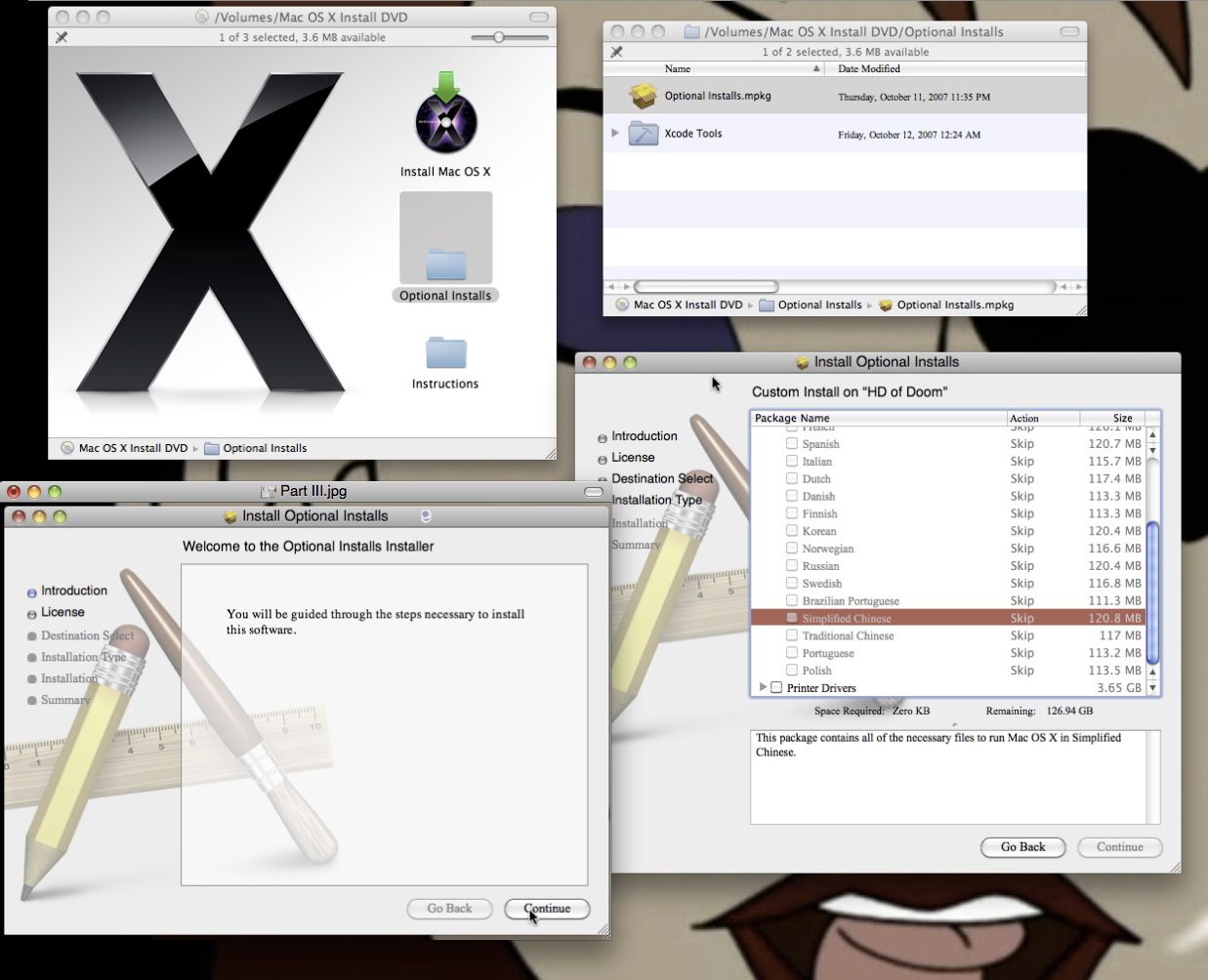Click Skip action for Simplified Chinese row
Viewport: 1208px width, 980px height.
pos(1021,618)
